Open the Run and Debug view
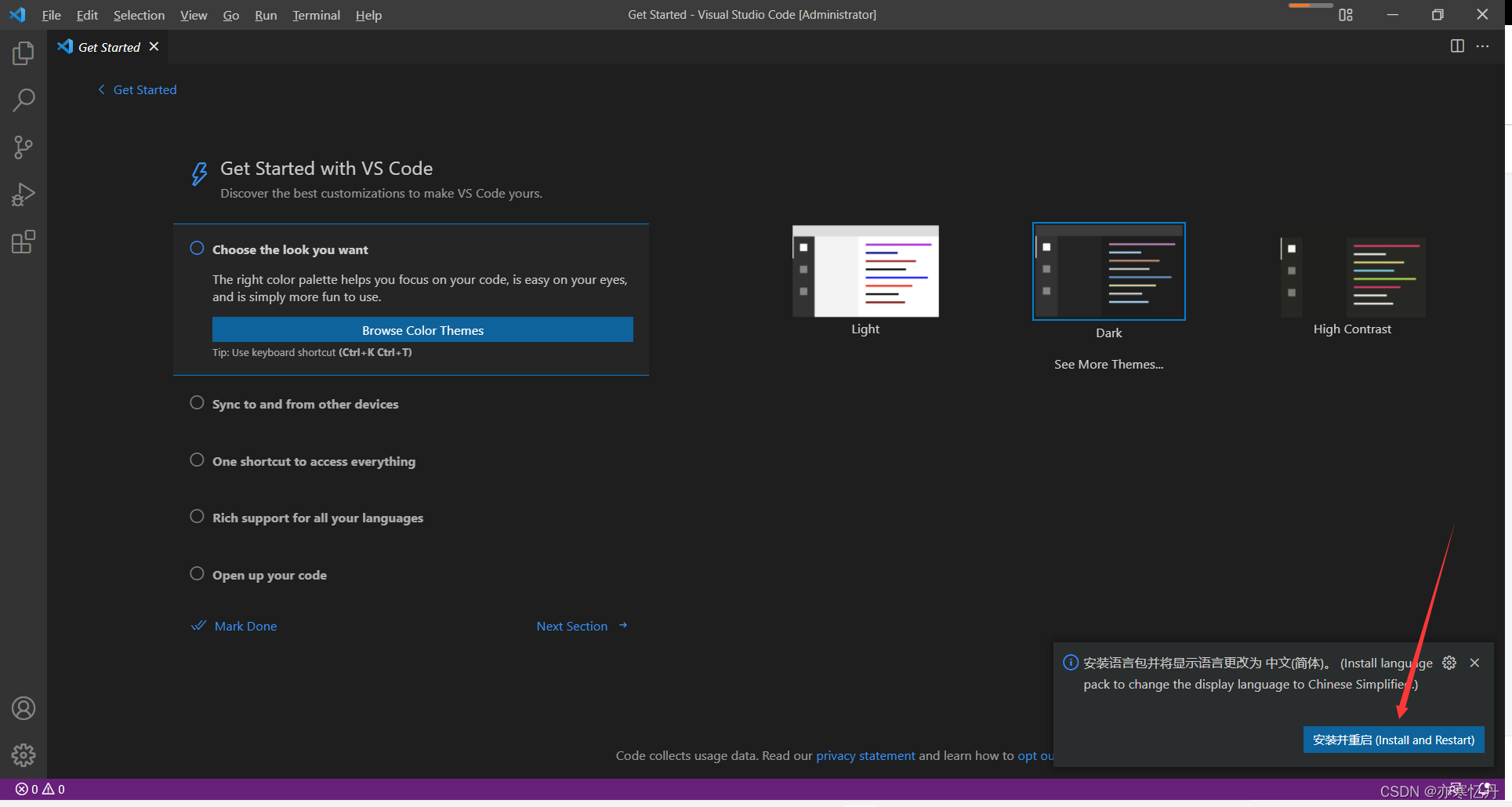1512x807 pixels. tap(24, 194)
